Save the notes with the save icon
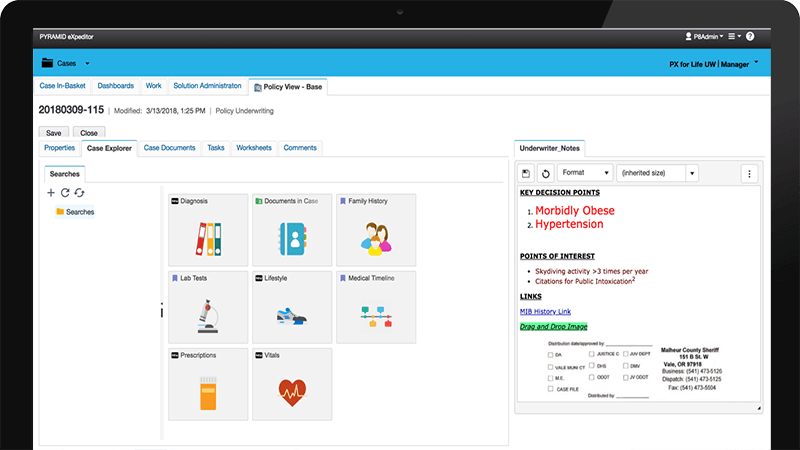 (526, 173)
